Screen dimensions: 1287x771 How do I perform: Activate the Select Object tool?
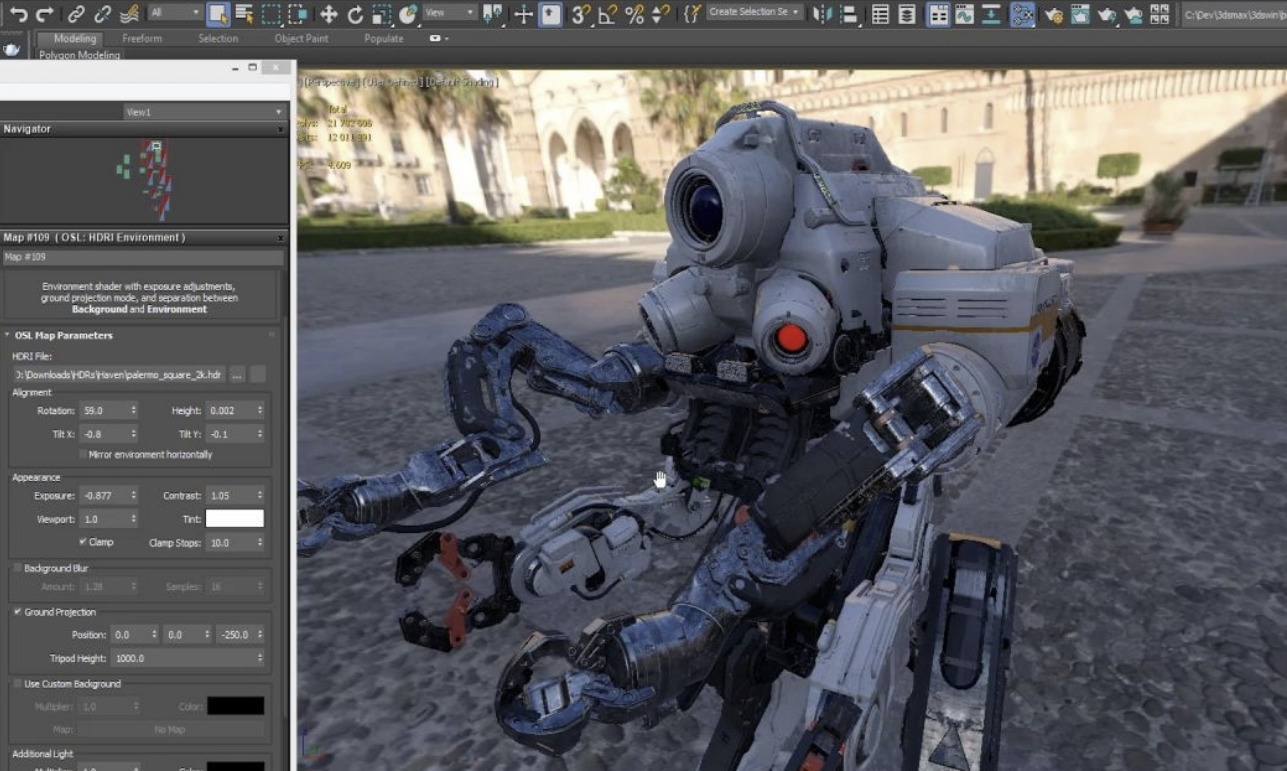coord(218,14)
